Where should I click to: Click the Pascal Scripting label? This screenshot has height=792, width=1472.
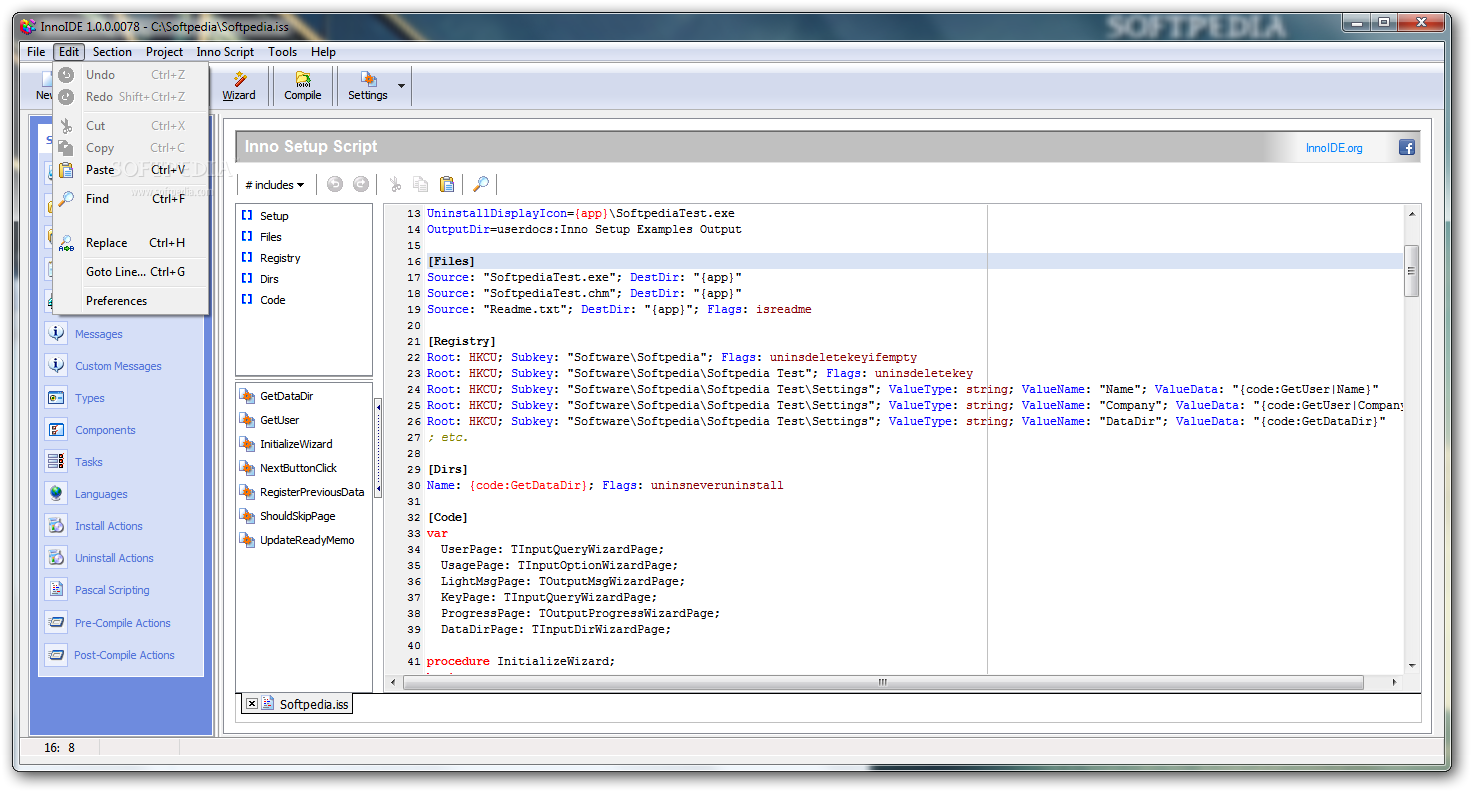(x=112, y=590)
